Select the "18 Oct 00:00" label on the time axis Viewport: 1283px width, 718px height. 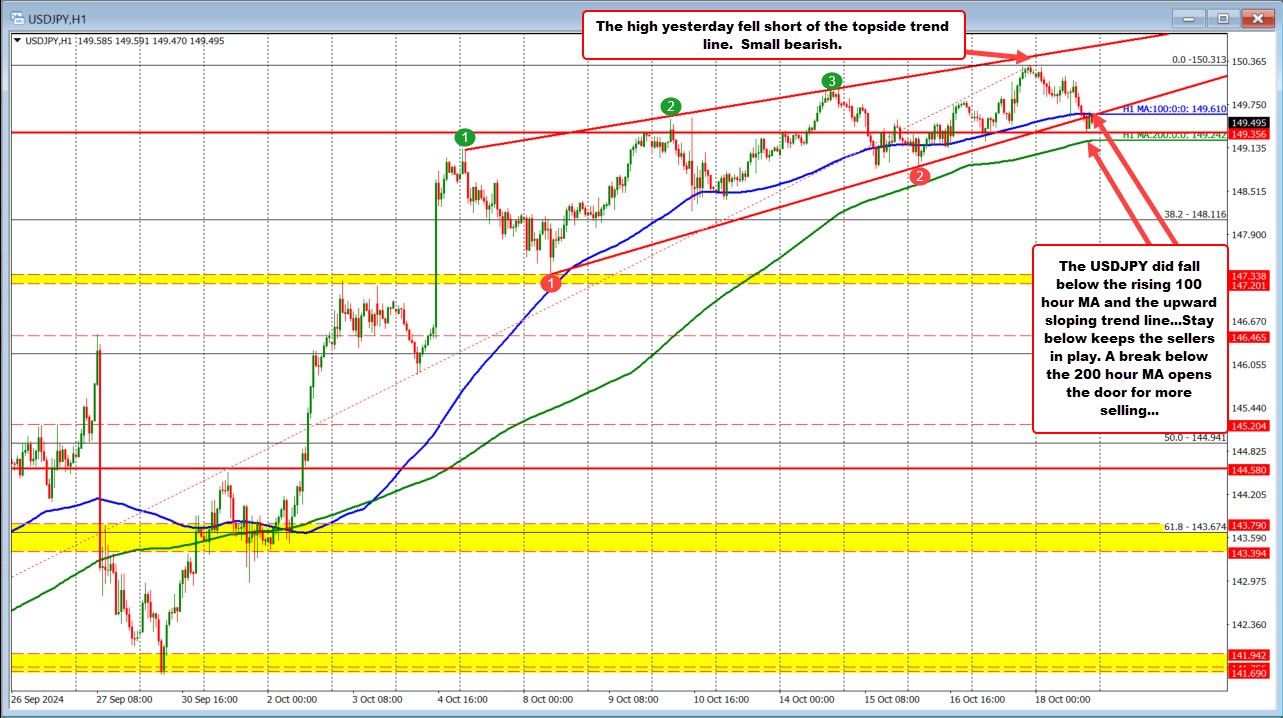(1063, 701)
